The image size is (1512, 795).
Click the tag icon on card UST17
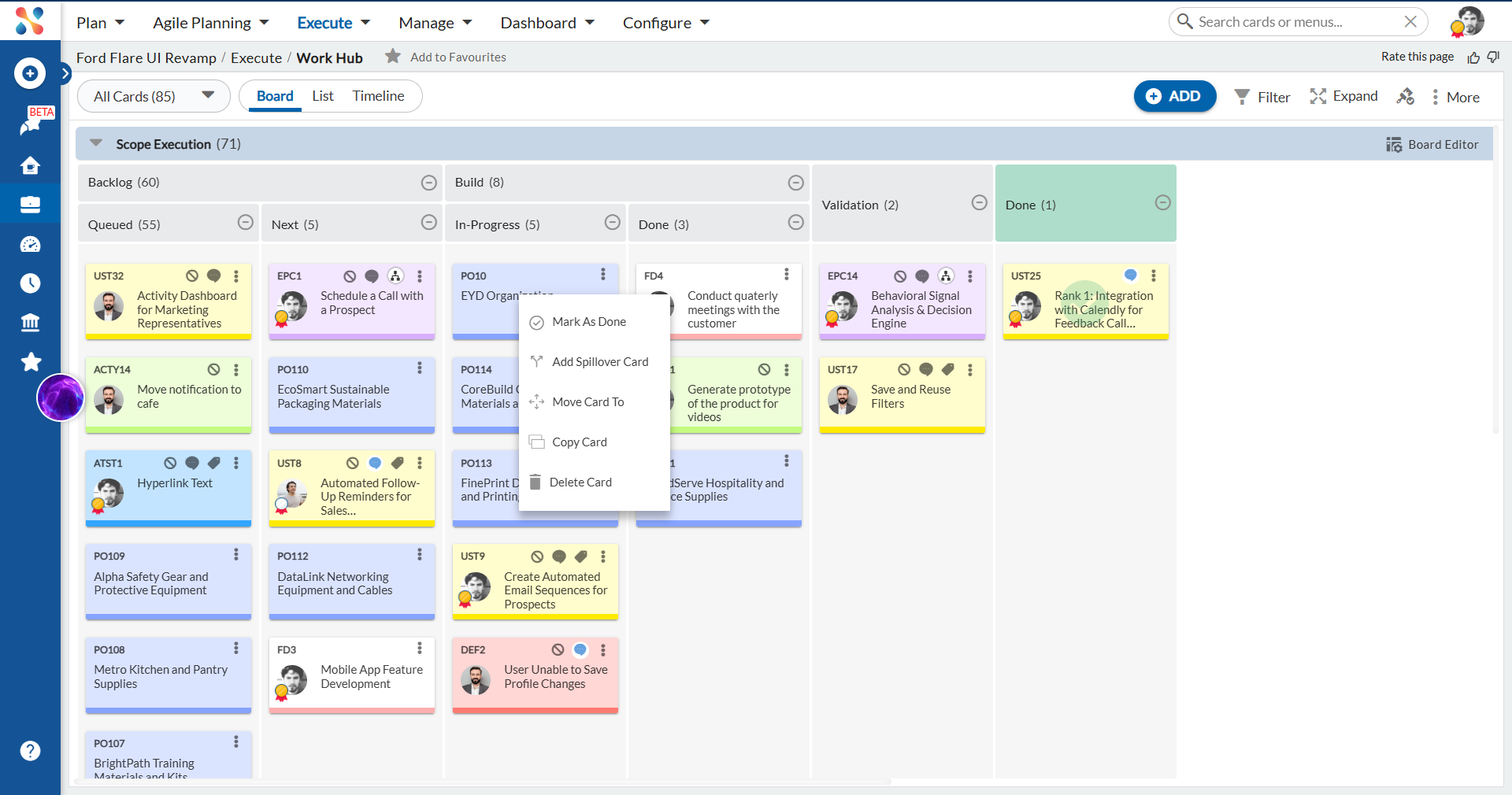(948, 369)
